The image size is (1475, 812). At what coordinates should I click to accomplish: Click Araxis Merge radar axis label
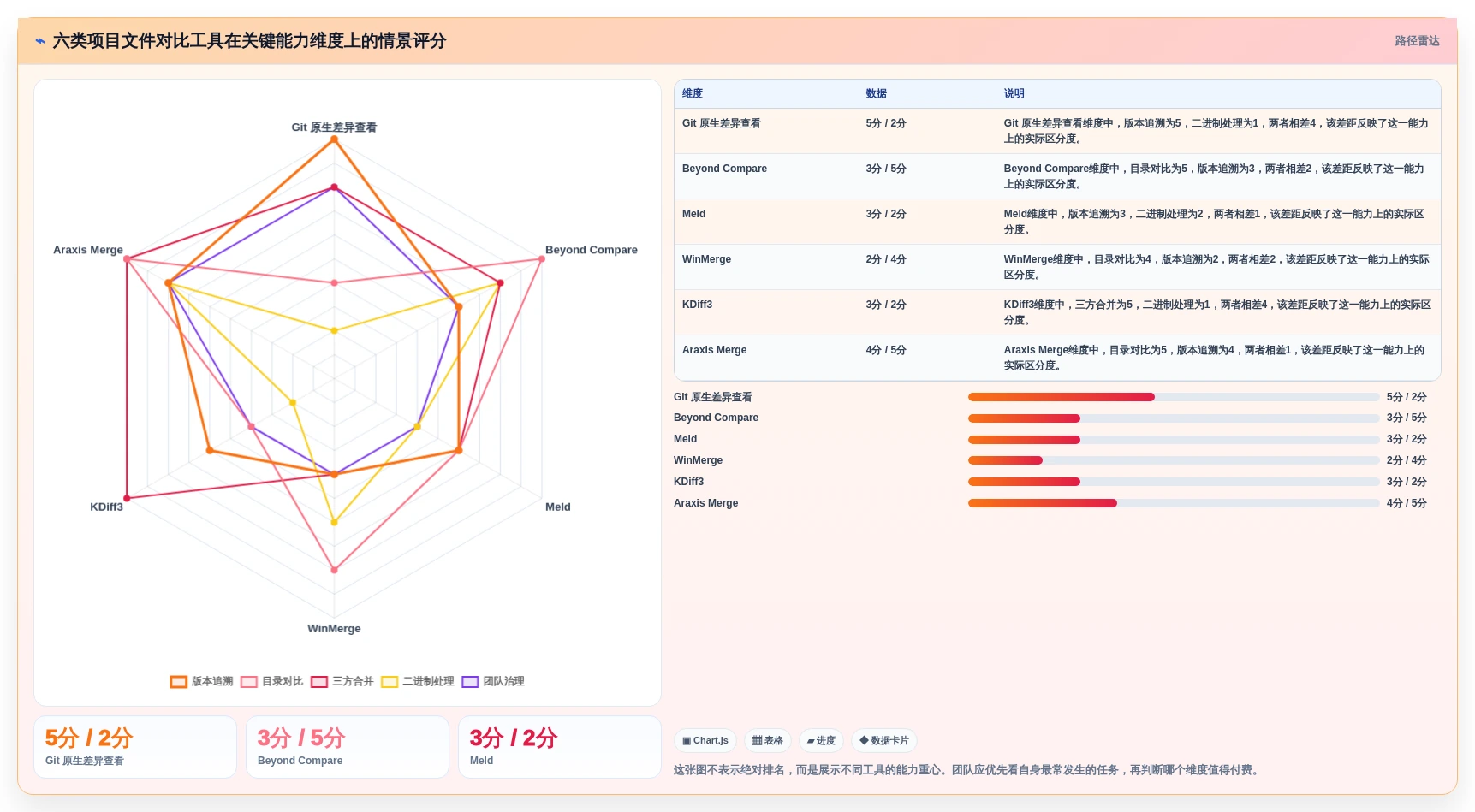[x=88, y=250]
